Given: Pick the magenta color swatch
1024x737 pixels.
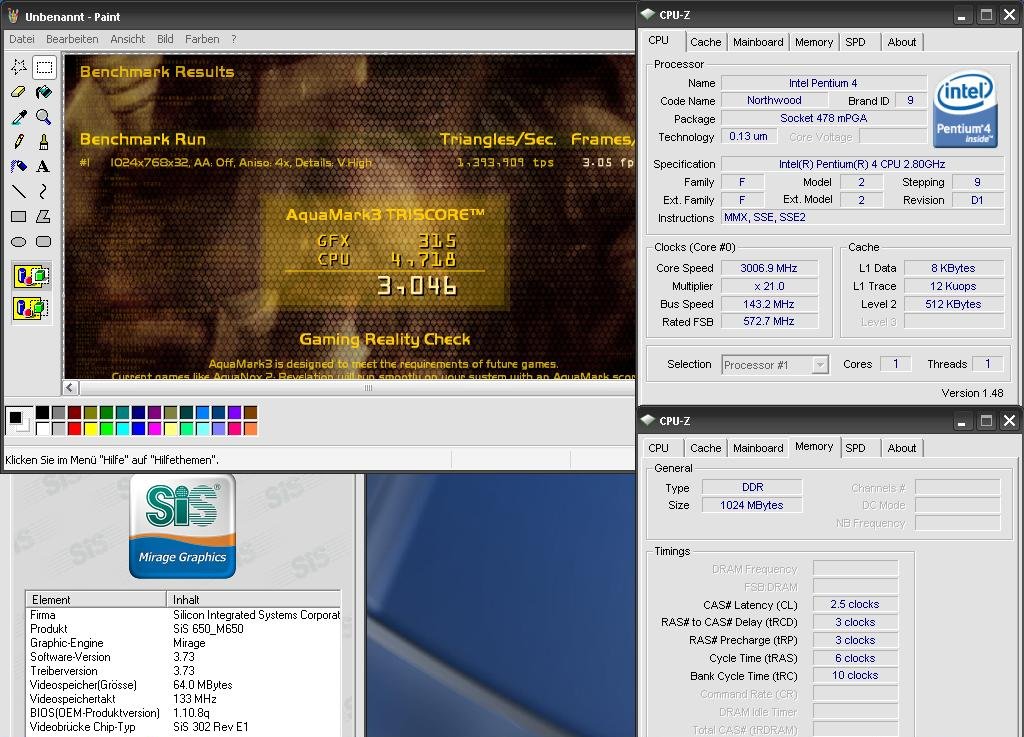Looking at the screenshot, I should click(154, 428).
